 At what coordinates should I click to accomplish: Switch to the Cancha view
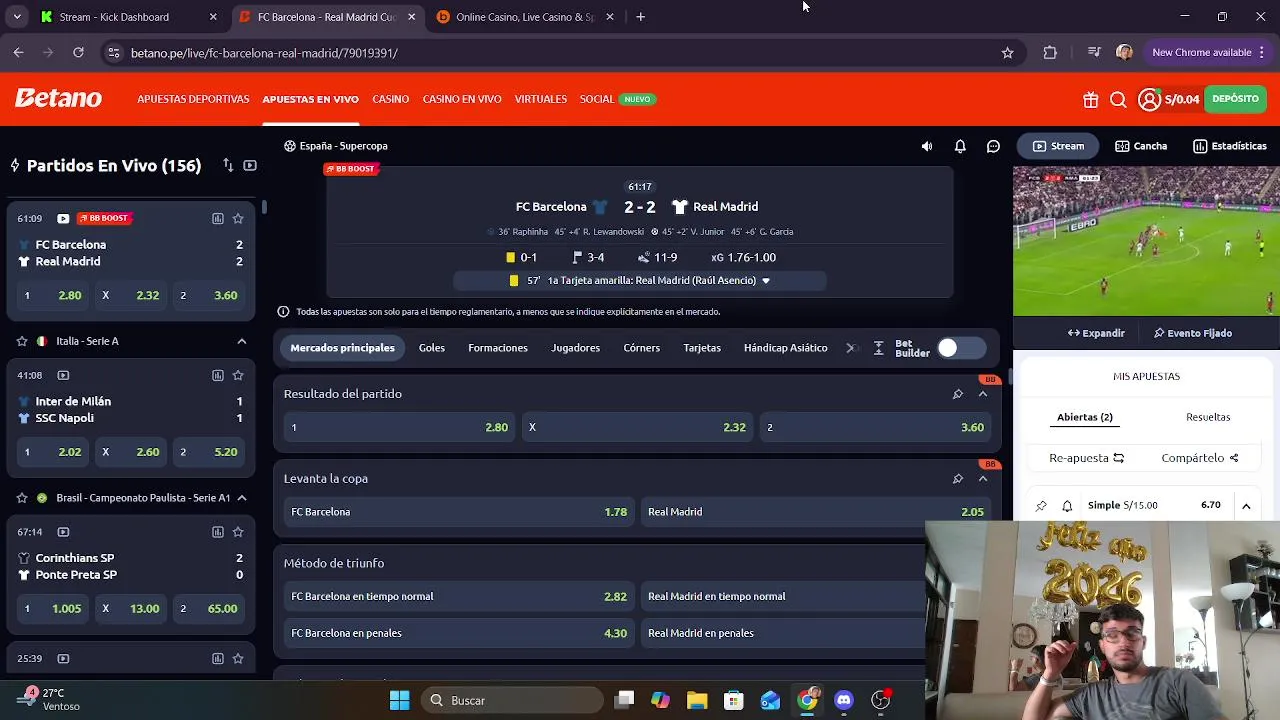coord(1141,146)
